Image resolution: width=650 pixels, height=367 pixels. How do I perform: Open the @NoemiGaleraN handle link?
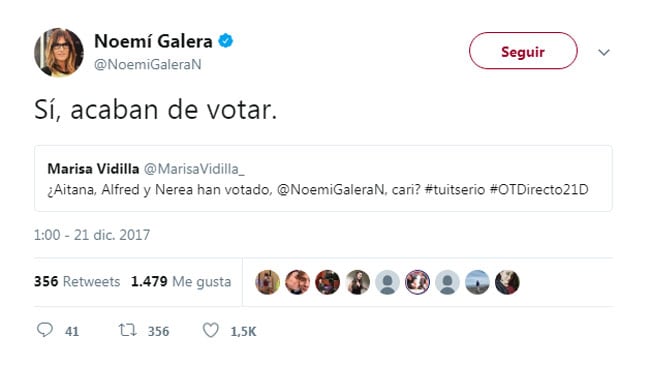coord(148,64)
